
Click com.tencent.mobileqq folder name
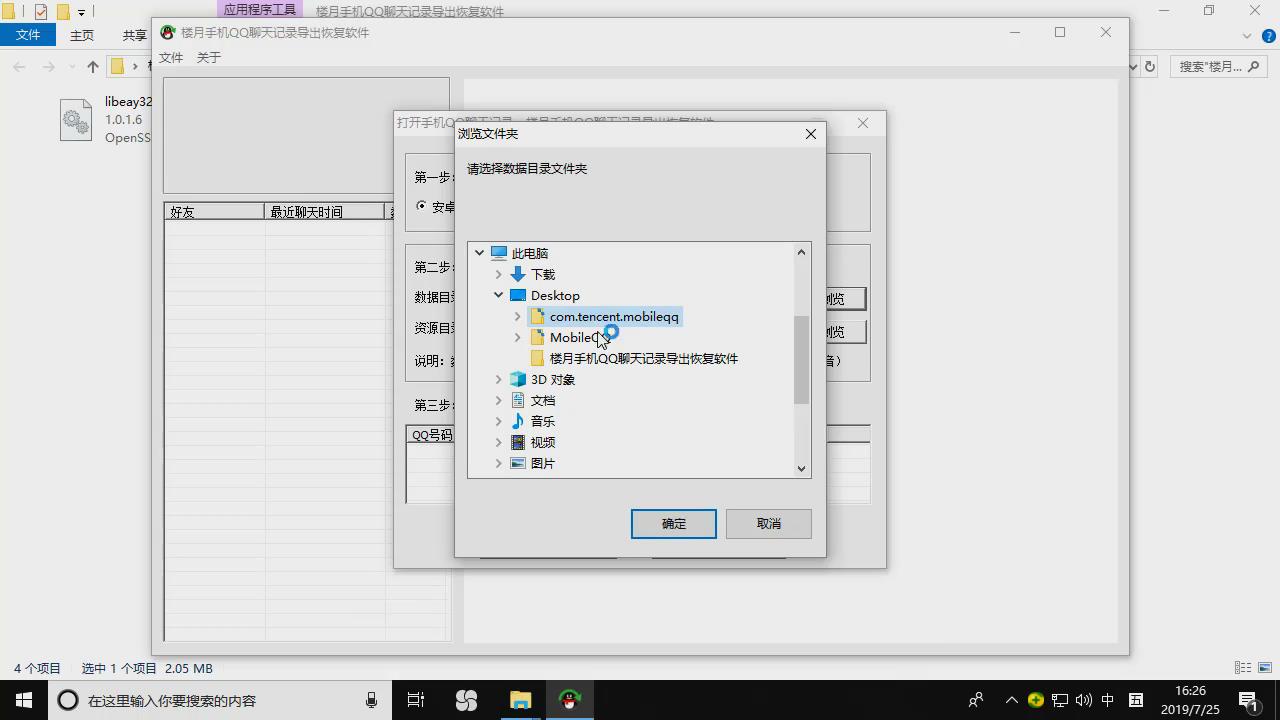tap(614, 316)
